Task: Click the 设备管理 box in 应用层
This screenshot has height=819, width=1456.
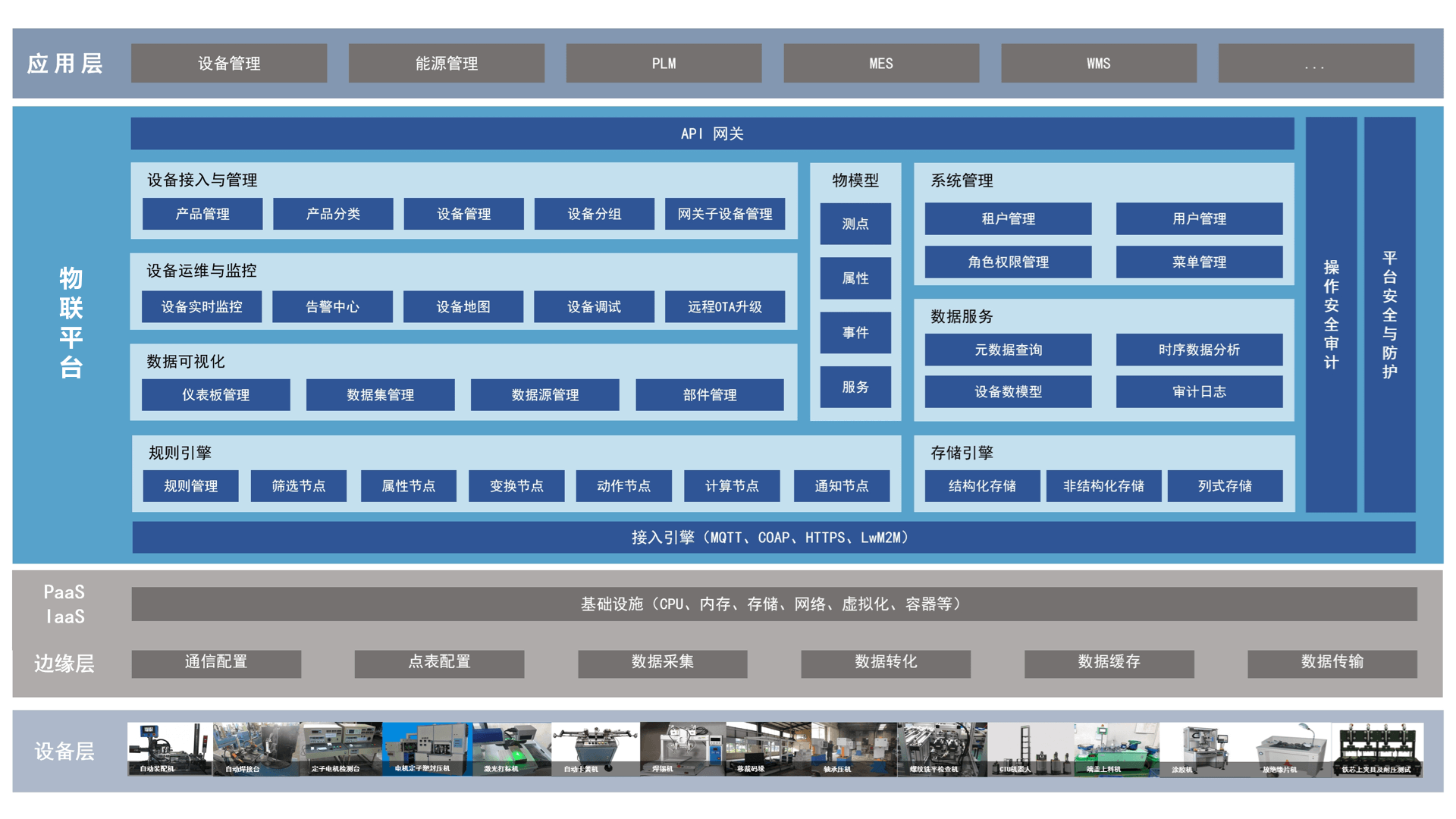Action: click(x=229, y=63)
